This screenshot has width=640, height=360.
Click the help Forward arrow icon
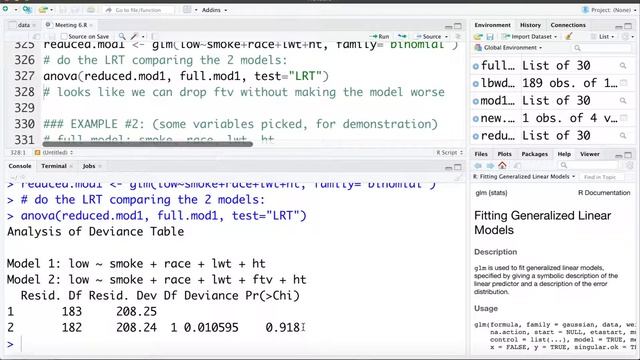point(490,165)
